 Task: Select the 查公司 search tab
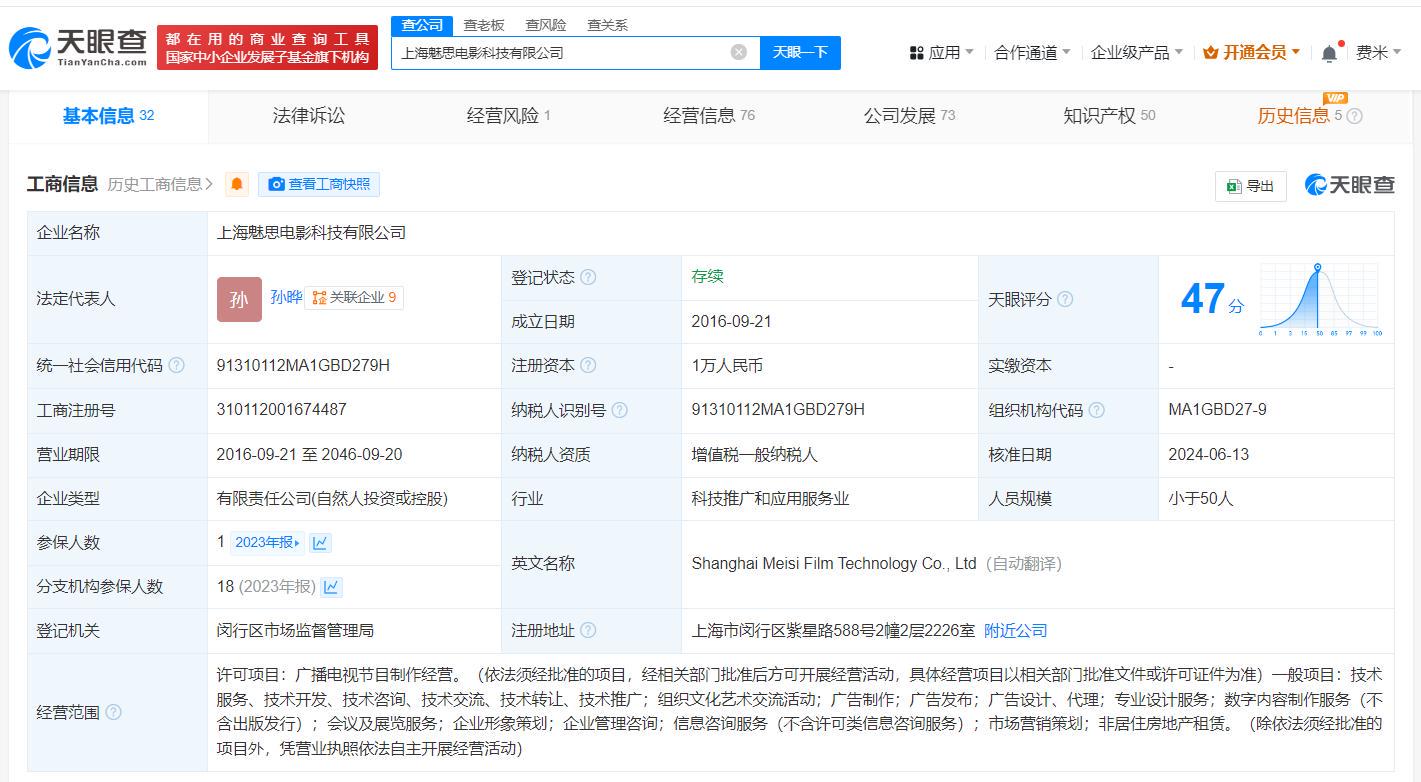(x=422, y=25)
